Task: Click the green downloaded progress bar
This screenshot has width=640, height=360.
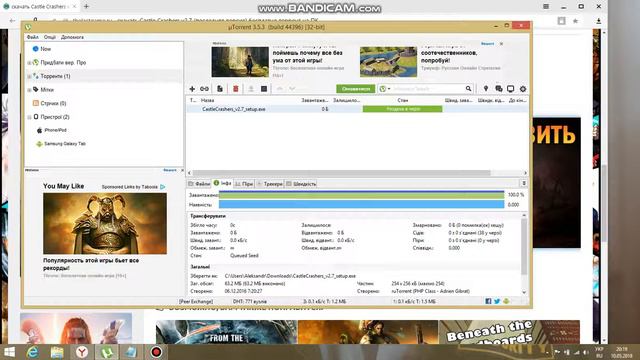Action: tap(362, 195)
